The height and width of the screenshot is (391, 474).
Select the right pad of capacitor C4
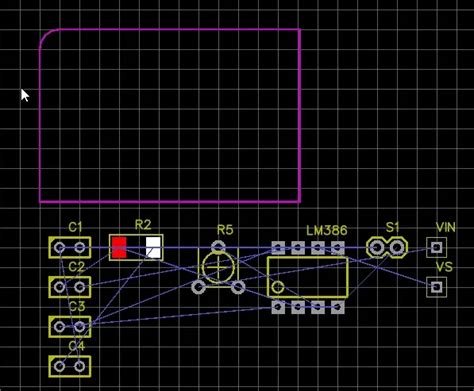(x=79, y=366)
